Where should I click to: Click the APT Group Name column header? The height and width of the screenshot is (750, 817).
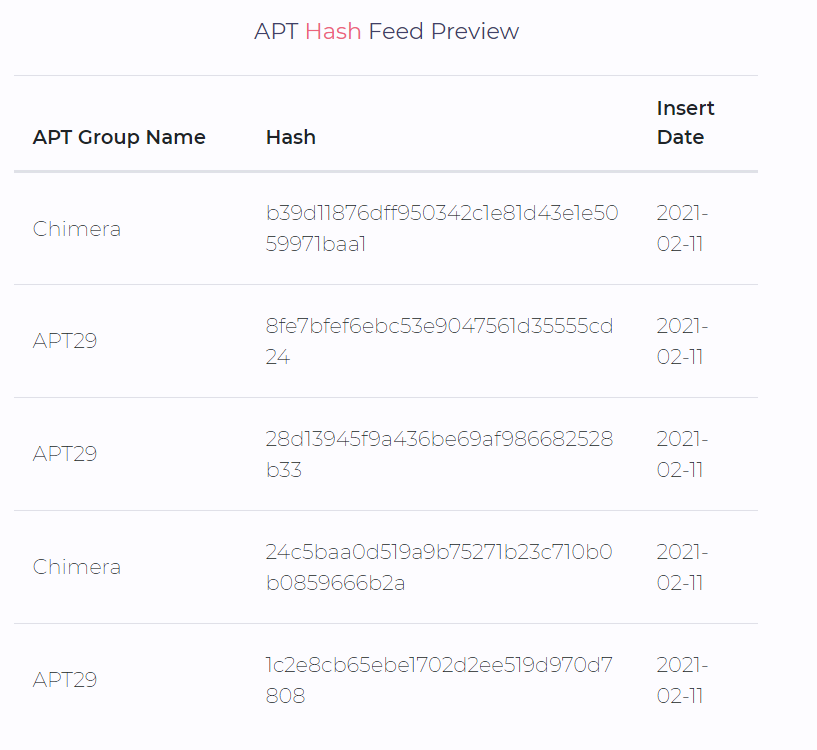[x=119, y=137]
